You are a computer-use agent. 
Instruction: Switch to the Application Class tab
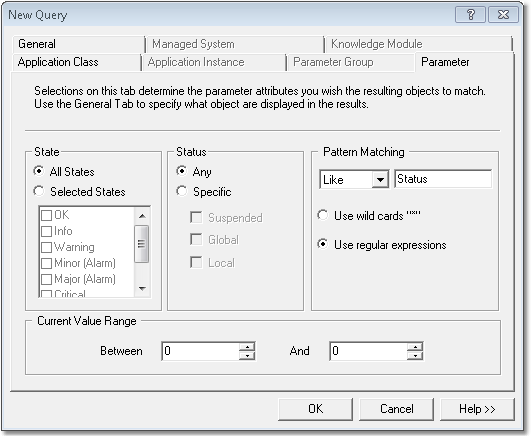pos(77,62)
